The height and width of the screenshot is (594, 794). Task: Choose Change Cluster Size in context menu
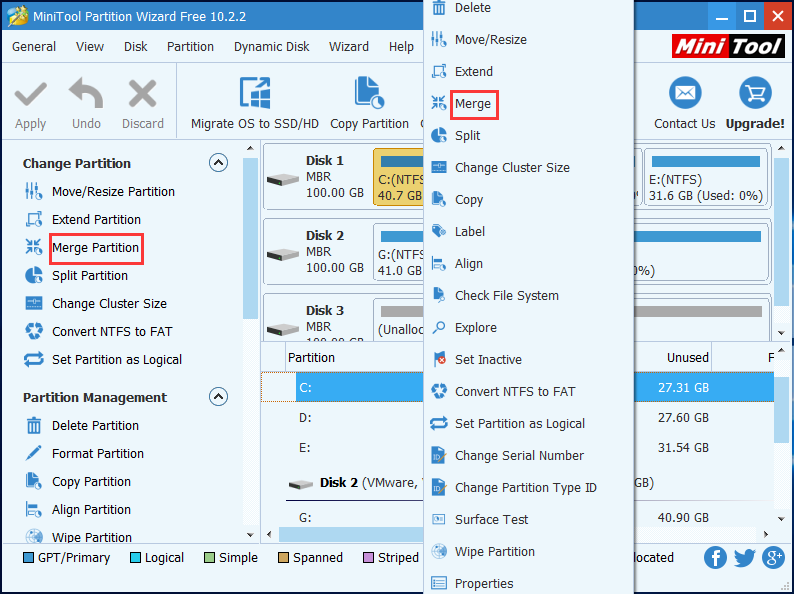(x=528, y=168)
